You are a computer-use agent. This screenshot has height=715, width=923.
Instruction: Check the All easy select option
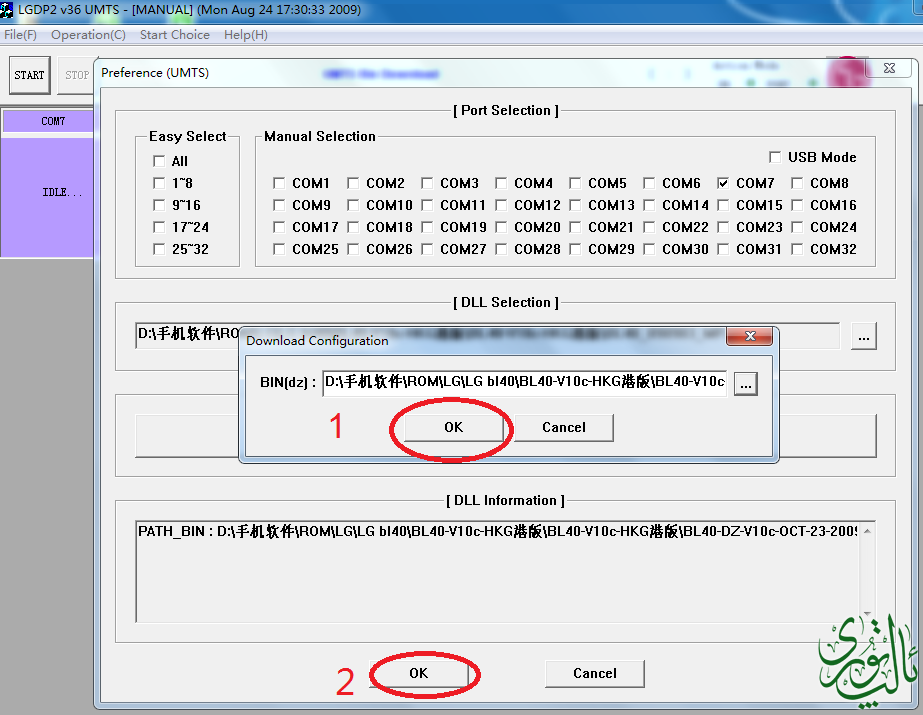[x=159, y=161]
